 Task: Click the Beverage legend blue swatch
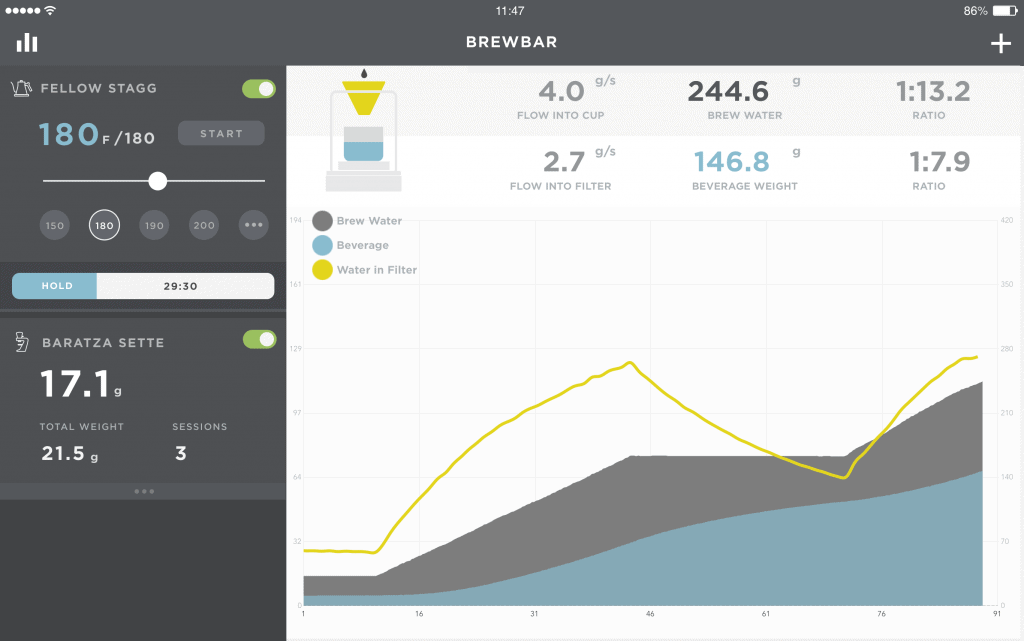point(323,245)
